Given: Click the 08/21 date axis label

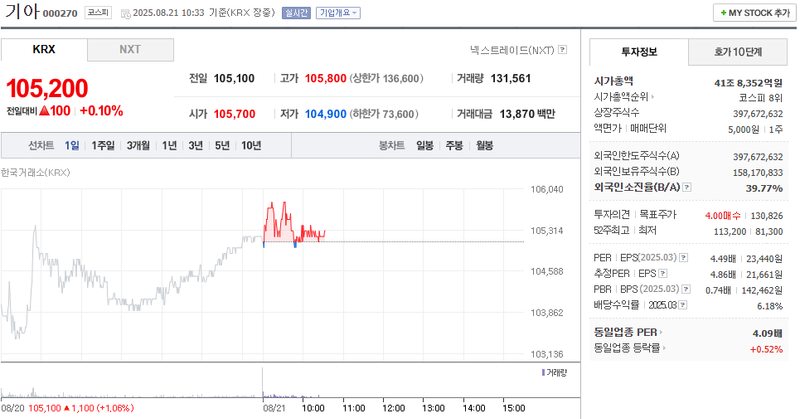Looking at the screenshot, I should coord(274,408).
